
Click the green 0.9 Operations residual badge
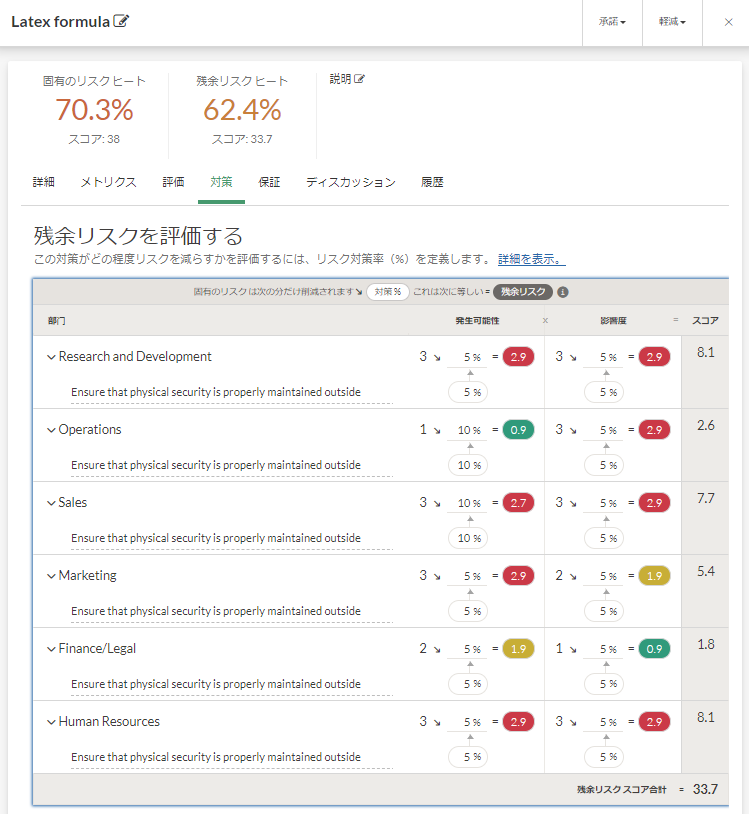[518, 430]
